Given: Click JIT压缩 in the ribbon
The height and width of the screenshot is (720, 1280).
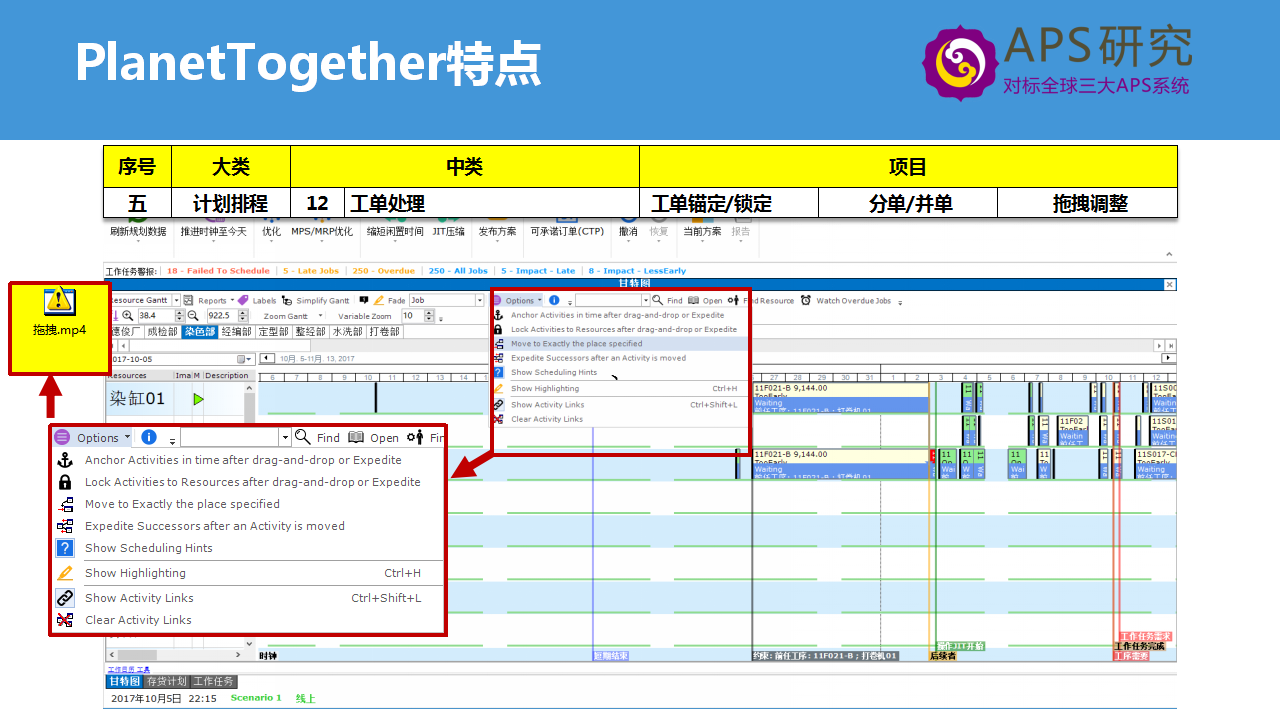Looking at the screenshot, I should 448,232.
